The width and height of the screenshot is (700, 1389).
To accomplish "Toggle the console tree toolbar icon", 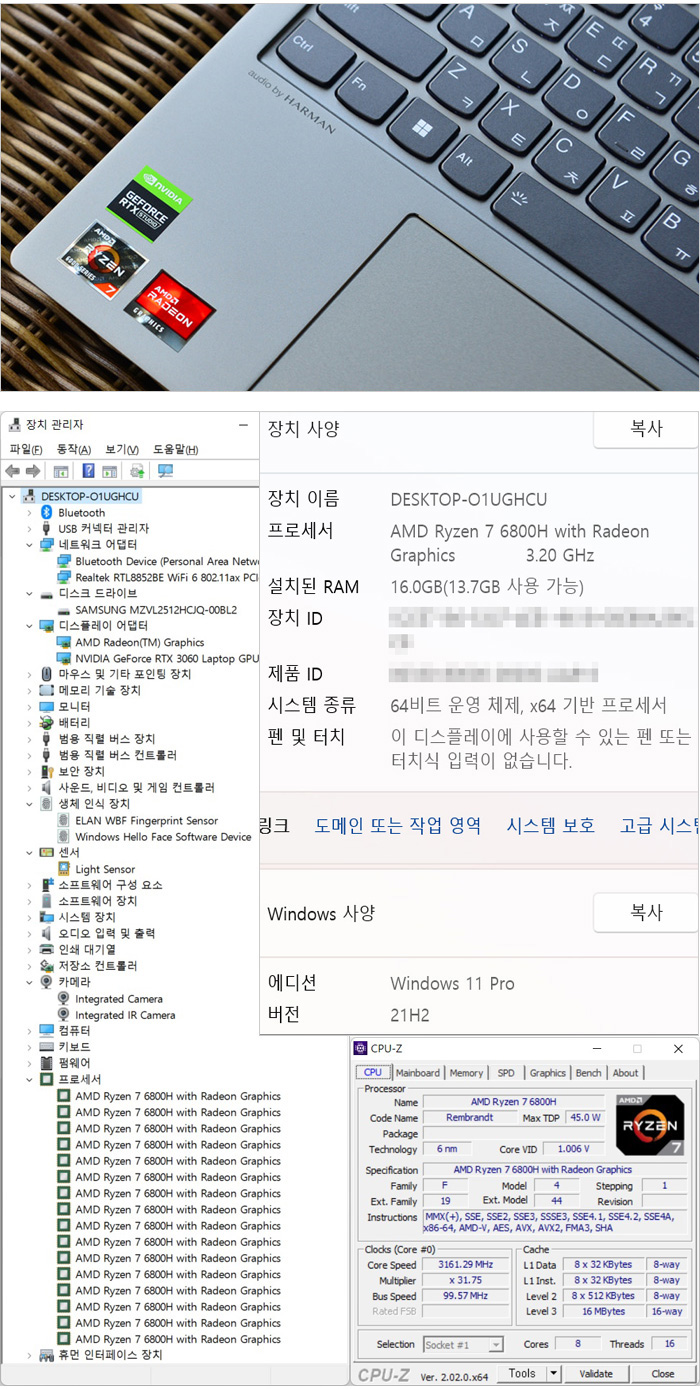I will [x=61, y=471].
